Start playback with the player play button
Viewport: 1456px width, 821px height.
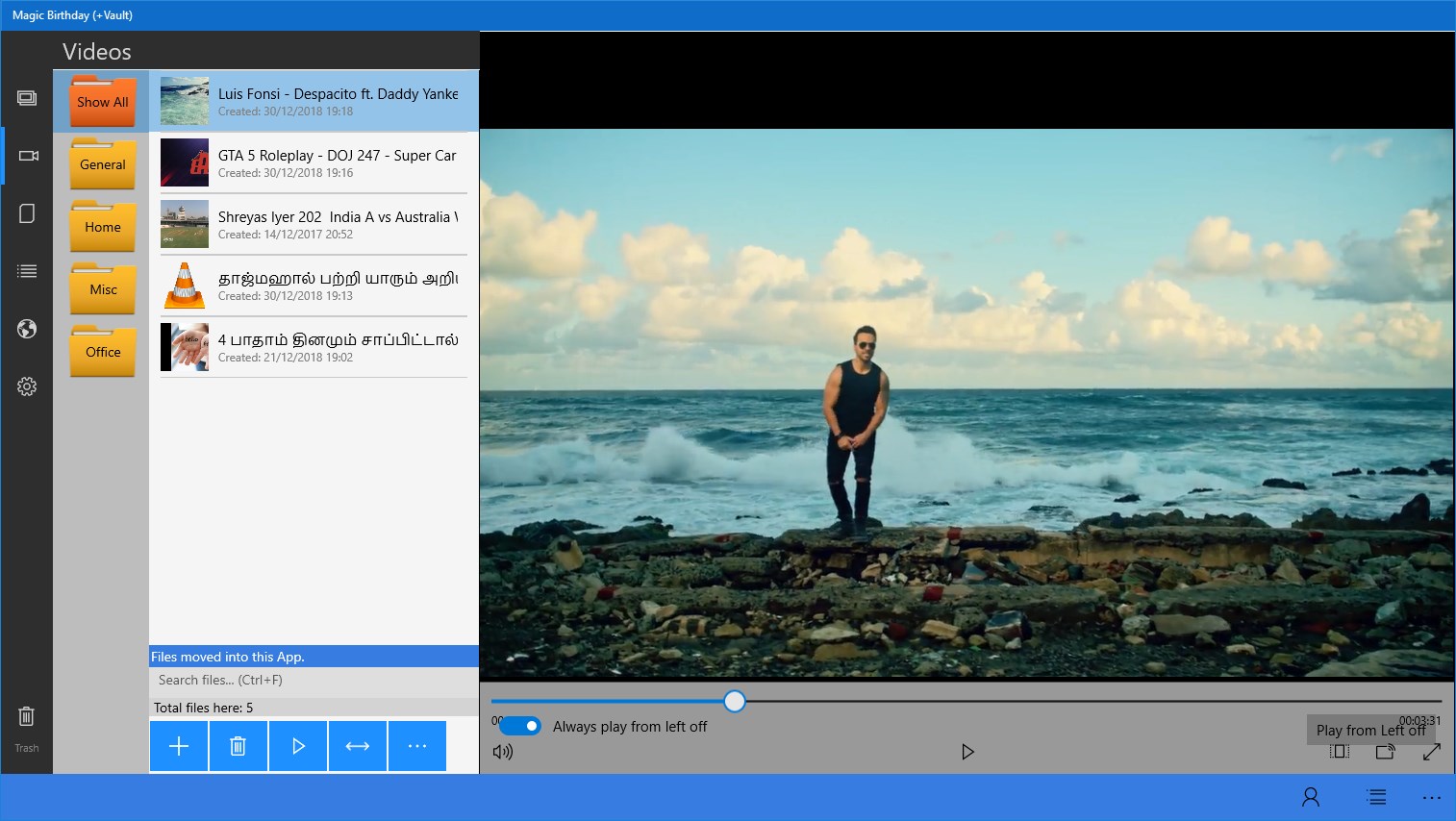tap(967, 752)
